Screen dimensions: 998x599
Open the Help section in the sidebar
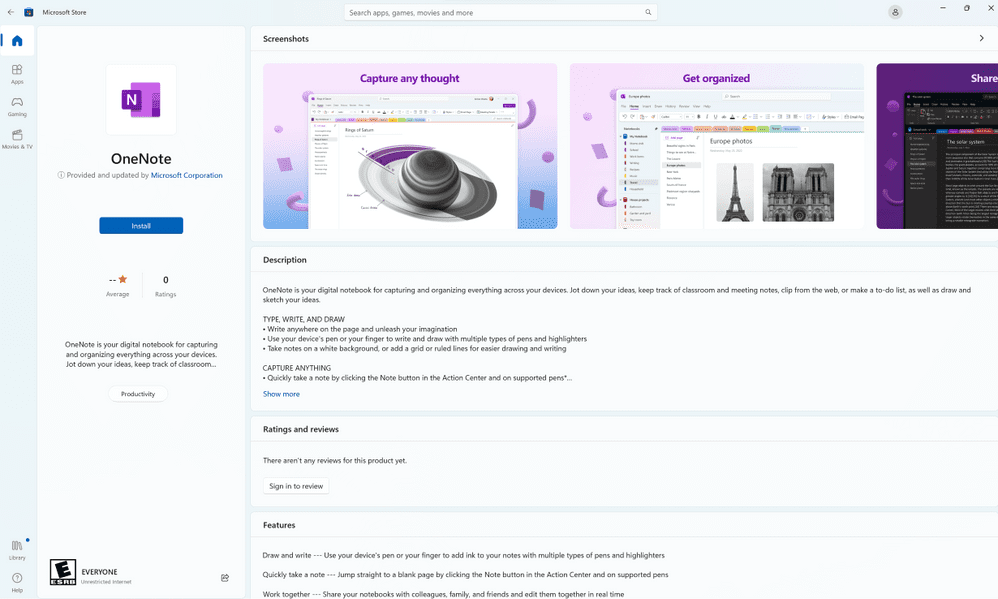point(17,580)
